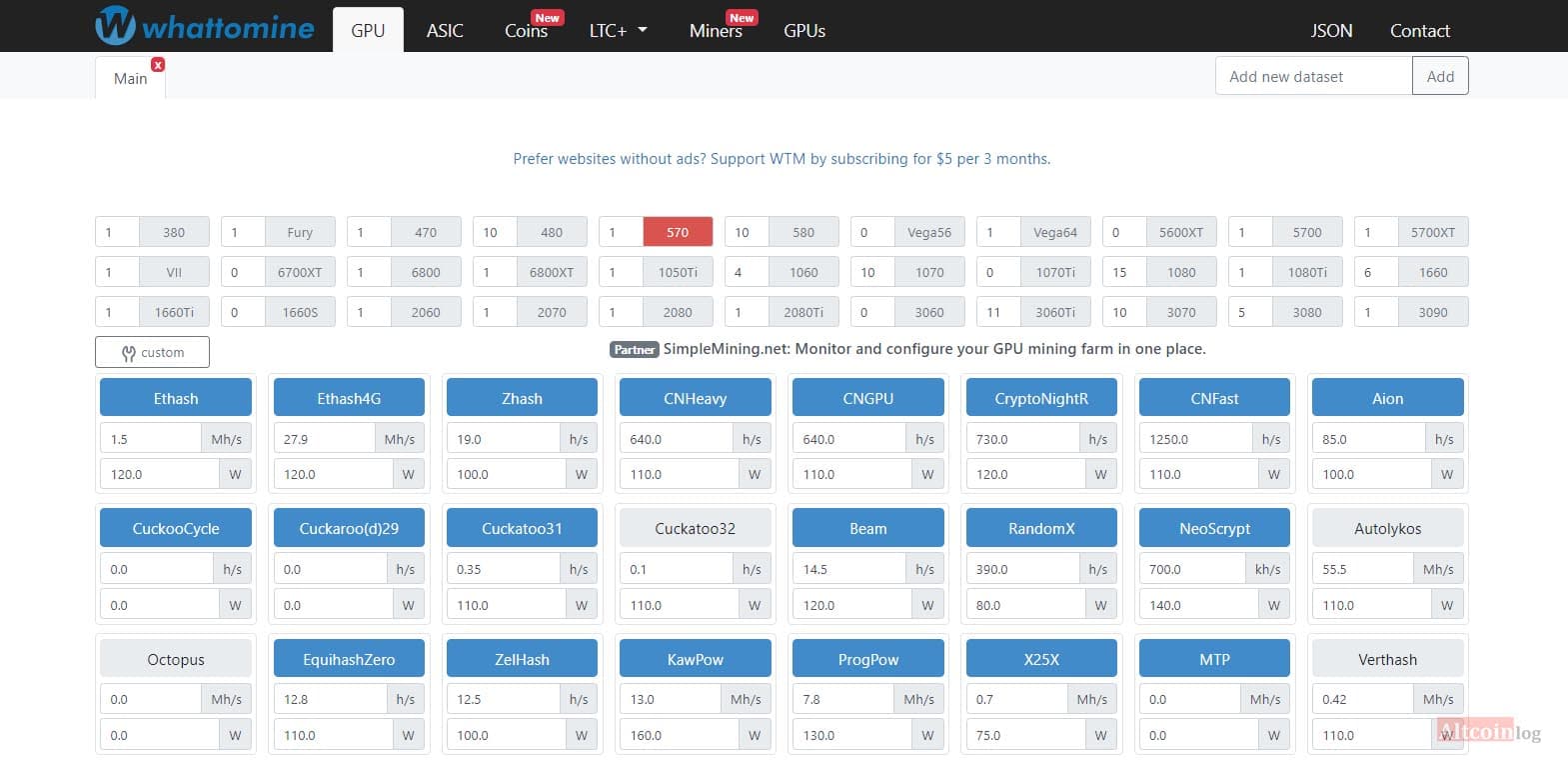Toggle the 3060Ti GPU button
Screen dimensions: 1568x763
1055,312
